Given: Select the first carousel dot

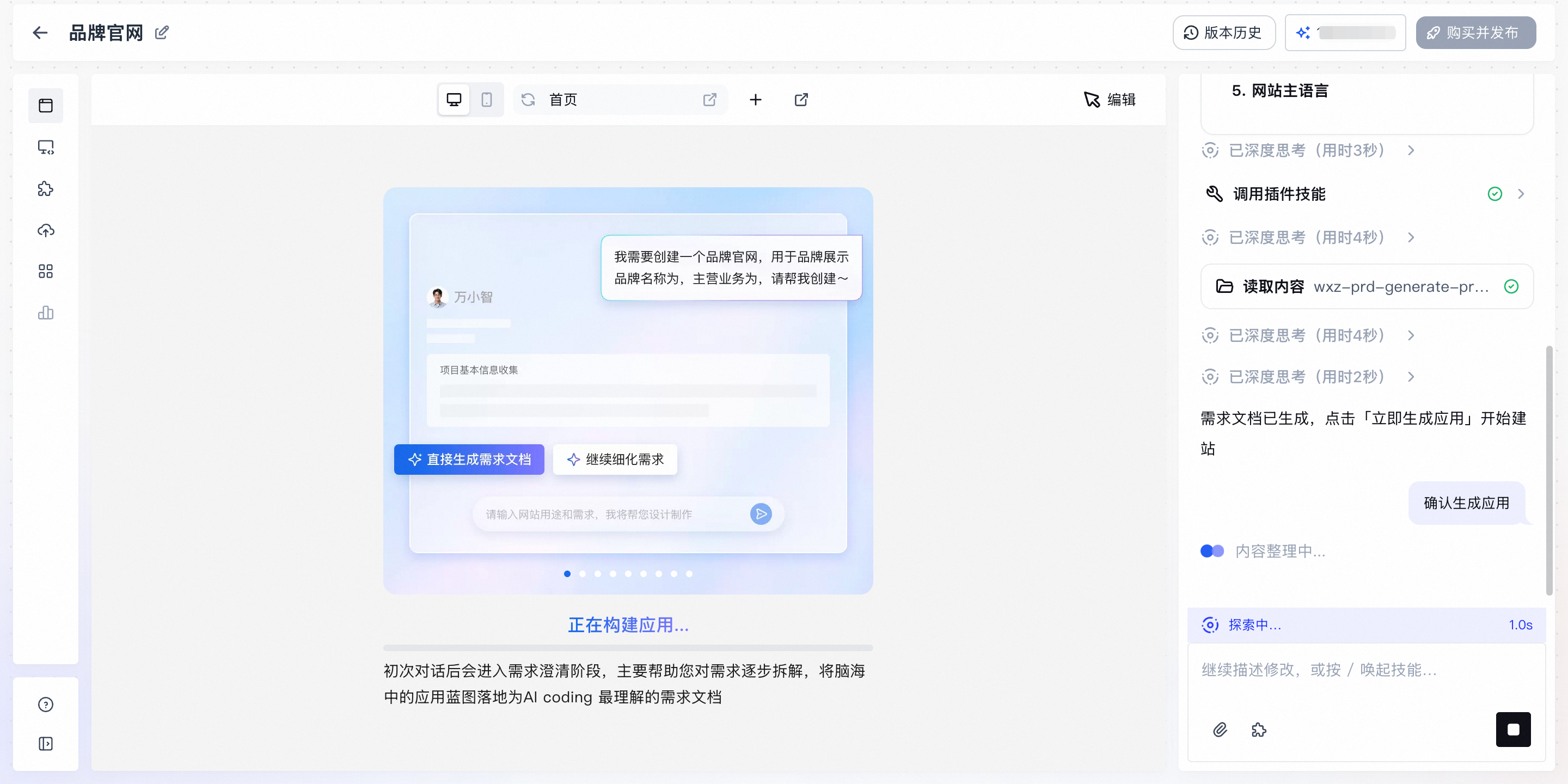Looking at the screenshot, I should tap(567, 573).
